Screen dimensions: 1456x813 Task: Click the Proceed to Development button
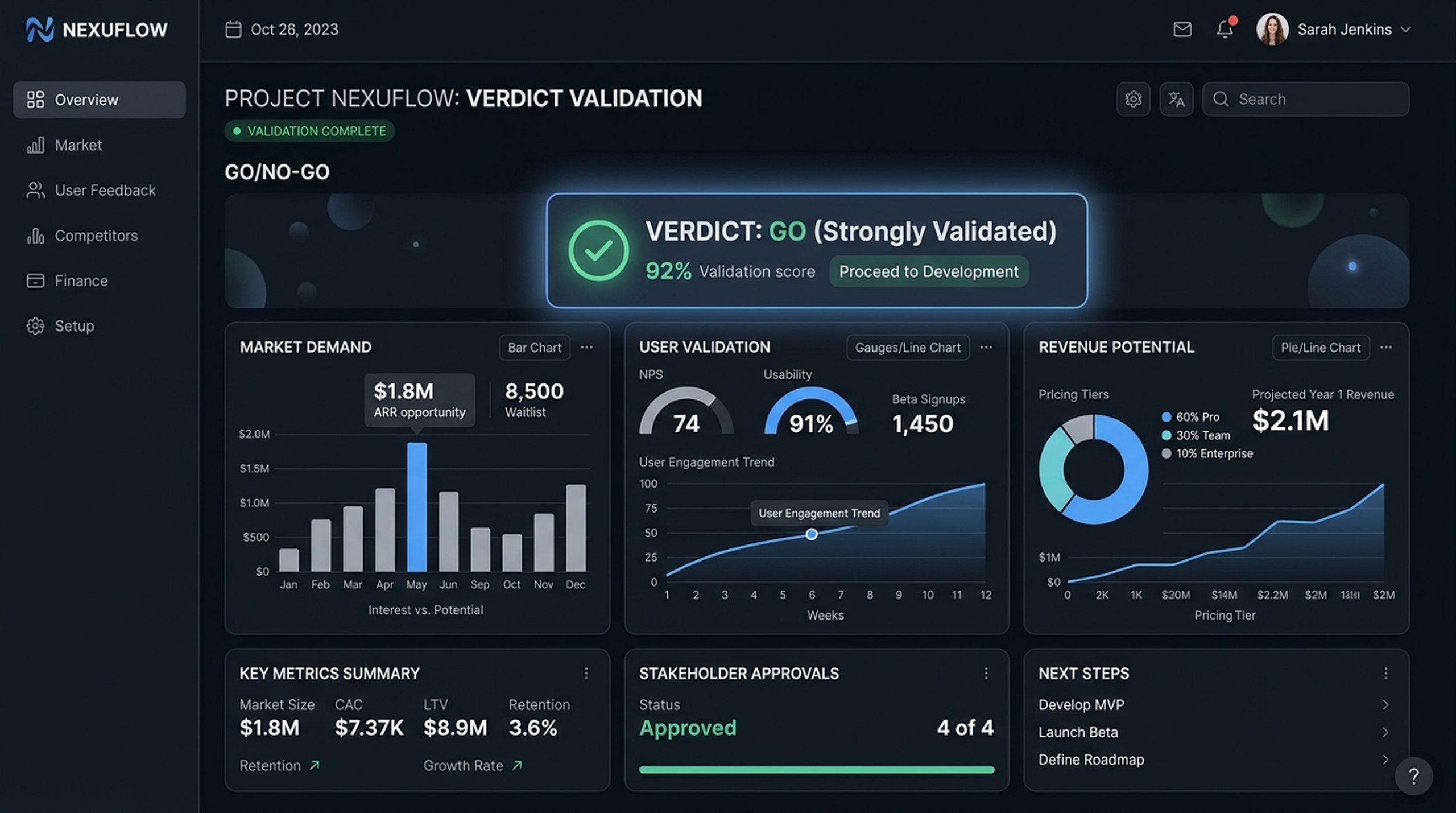tap(929, 271)
